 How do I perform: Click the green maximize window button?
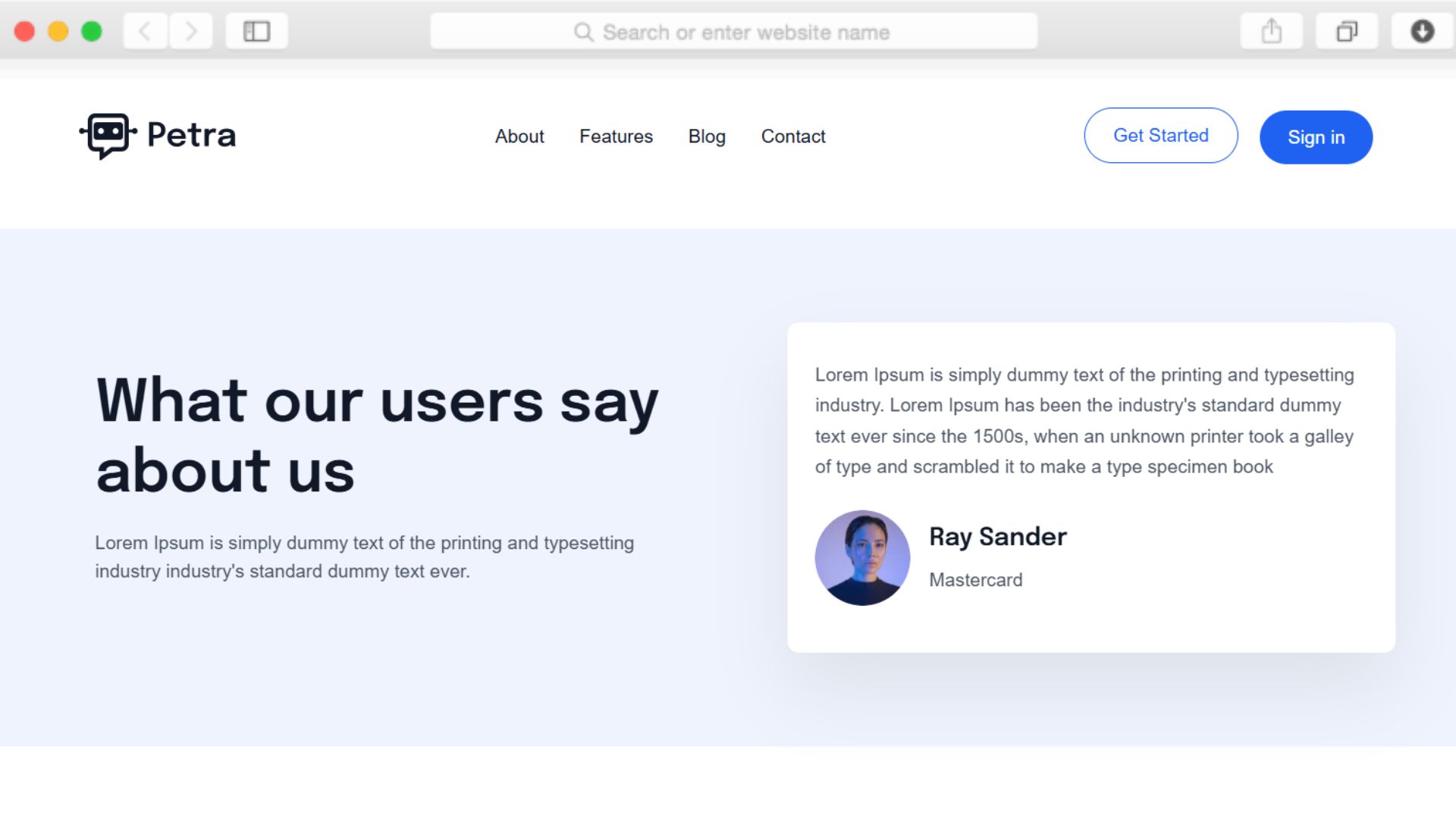pos(92,32)
